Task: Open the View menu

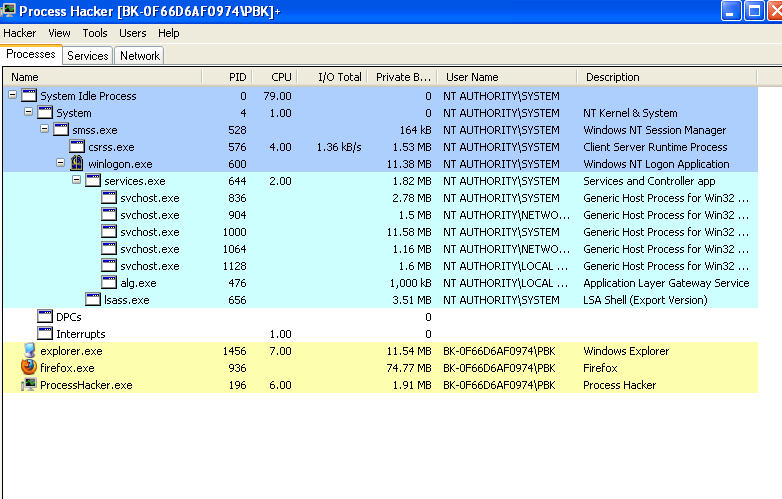Action: [x=59, y=33]
